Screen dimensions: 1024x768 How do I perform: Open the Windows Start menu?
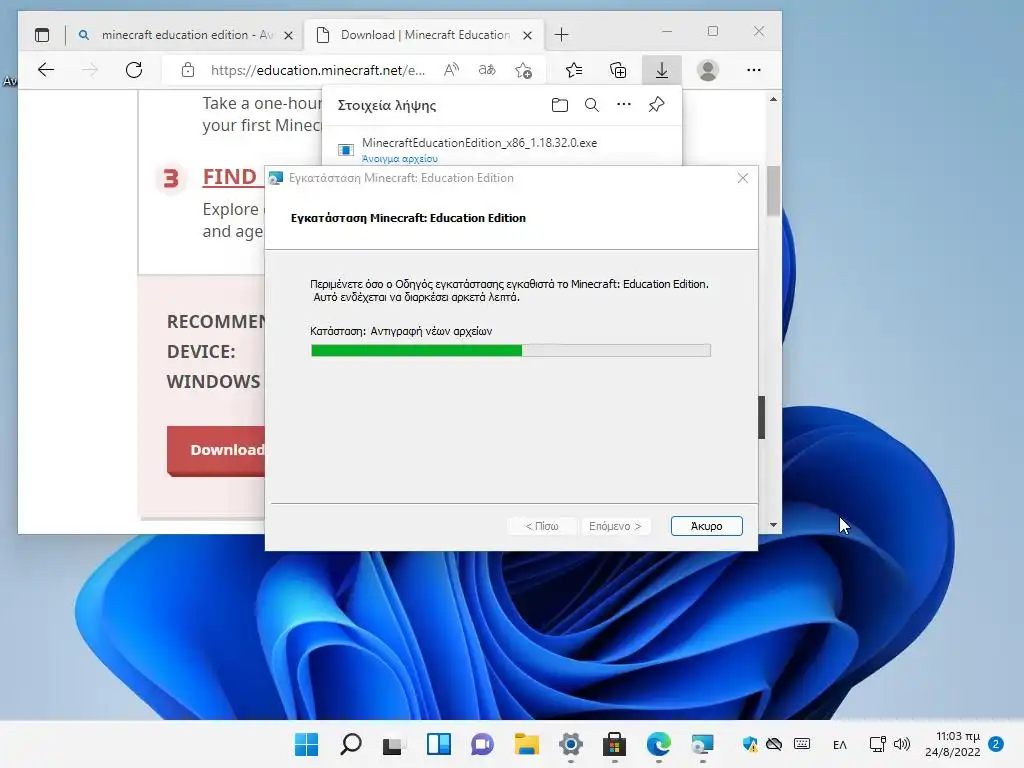coord(306,744)
